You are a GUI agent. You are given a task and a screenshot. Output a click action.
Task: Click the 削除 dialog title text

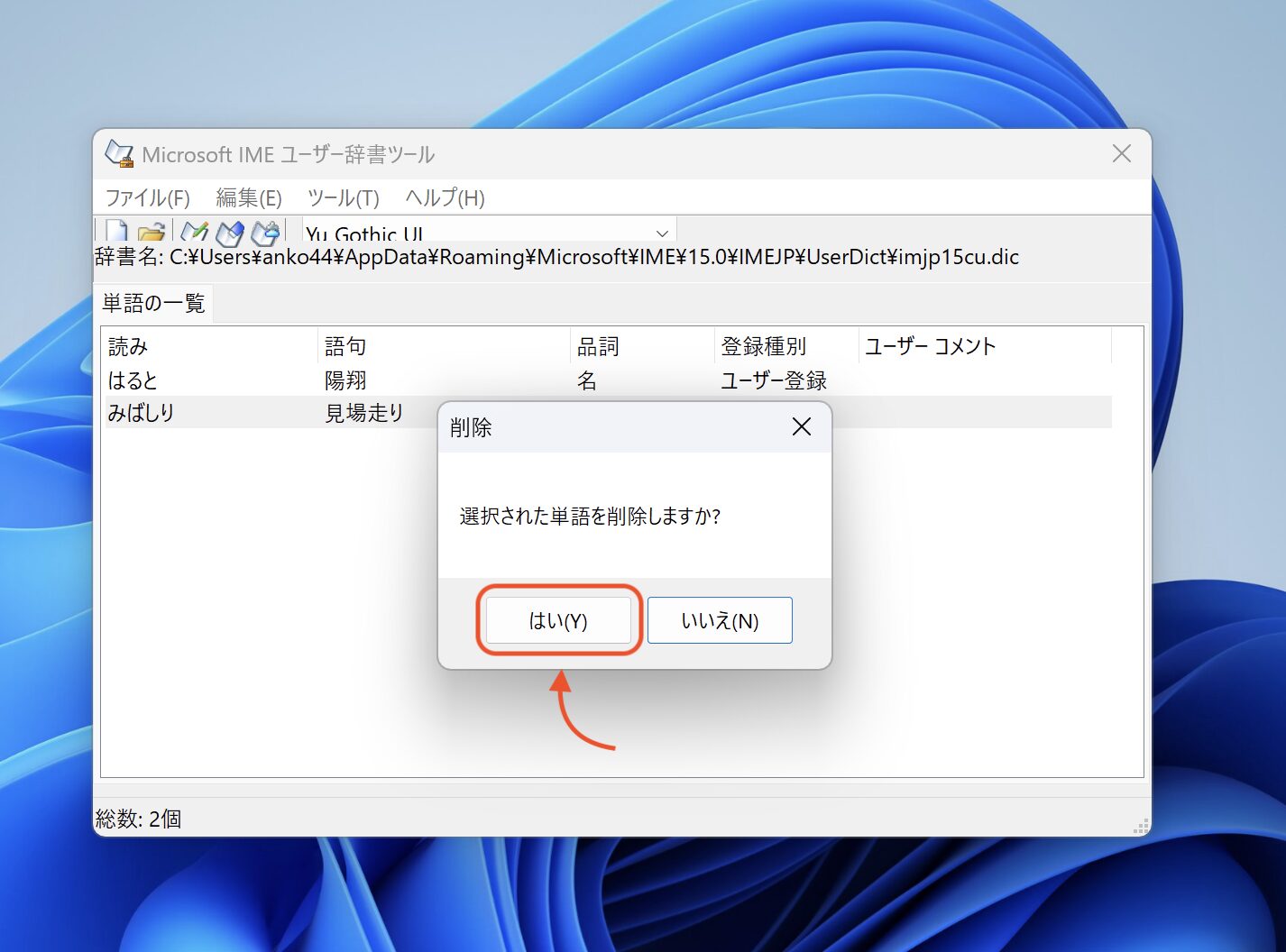[x=471, y=427]
